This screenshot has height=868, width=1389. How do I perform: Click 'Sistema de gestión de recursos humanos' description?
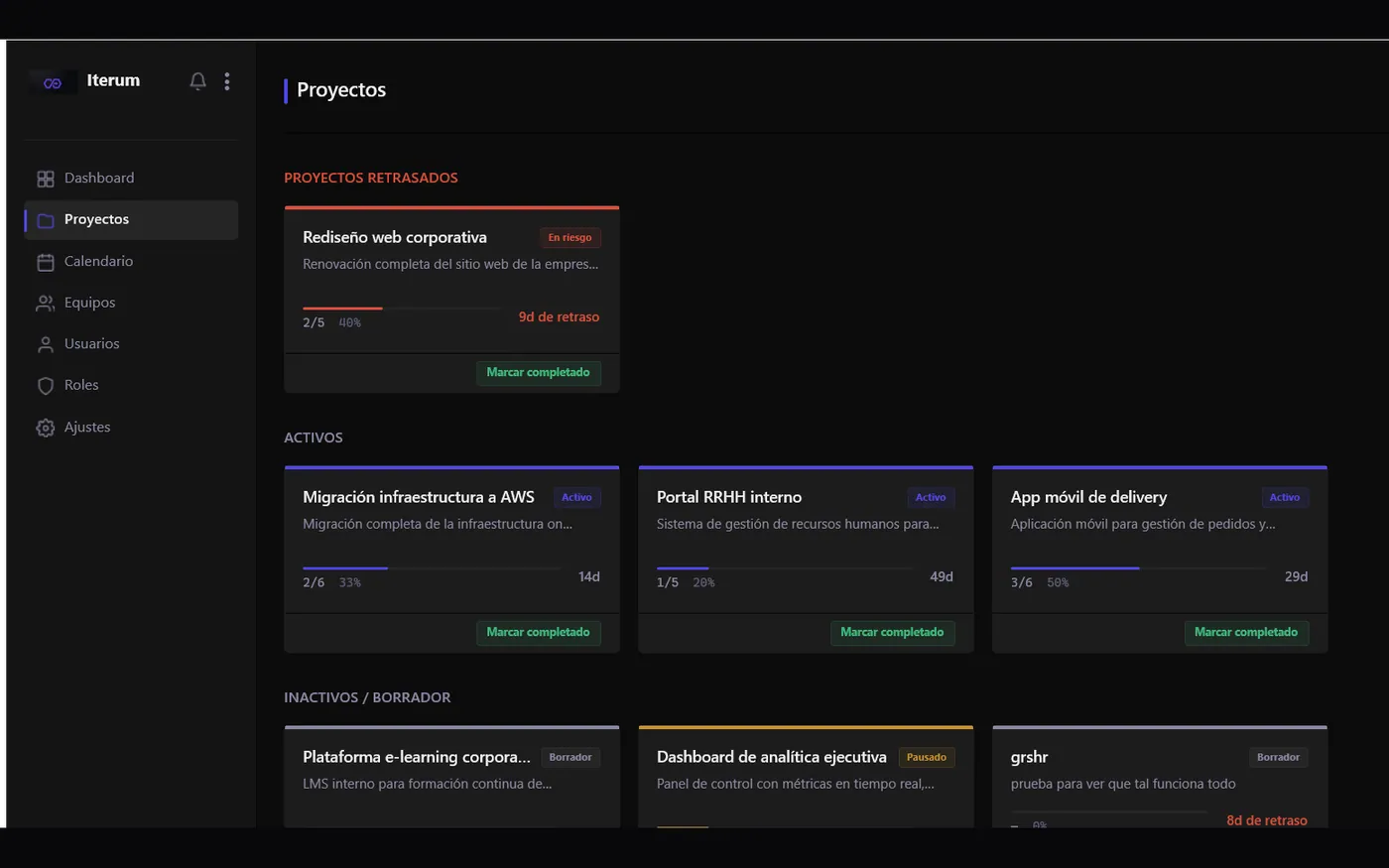pos(798,524)
